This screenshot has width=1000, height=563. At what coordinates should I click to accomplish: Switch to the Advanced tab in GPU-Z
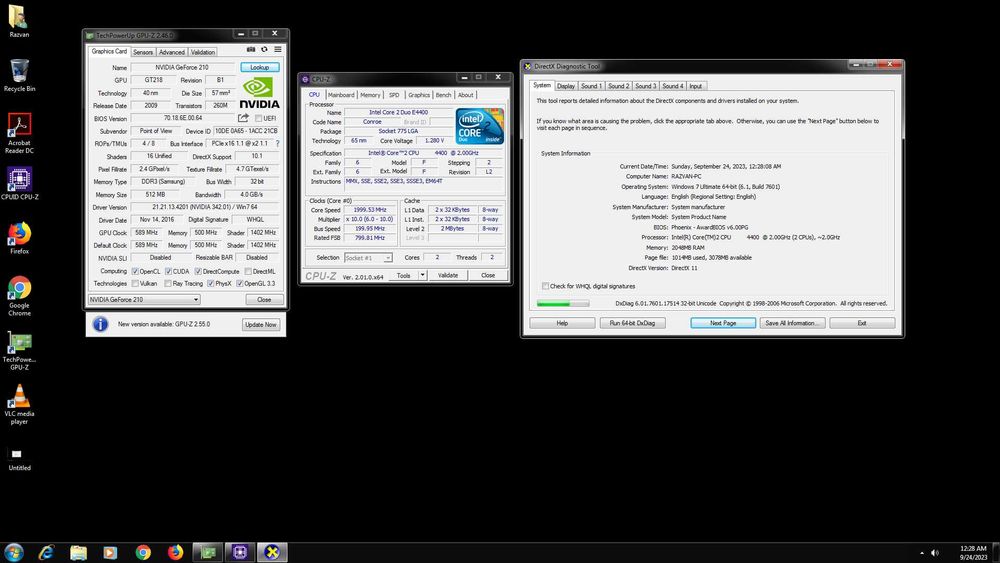[x=172, y=52]
